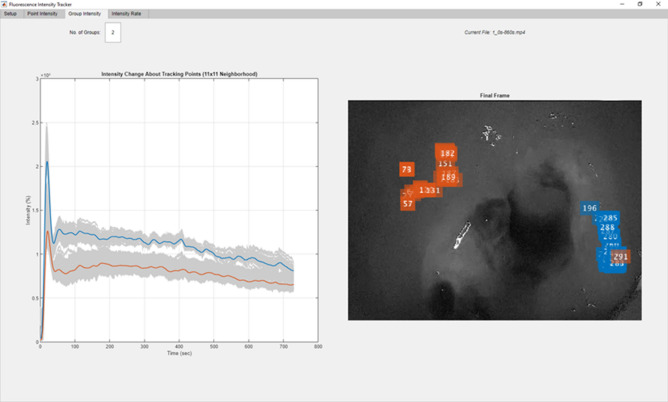
Task: Select orange tracking marker 189
Action: [x=449, y=177]
